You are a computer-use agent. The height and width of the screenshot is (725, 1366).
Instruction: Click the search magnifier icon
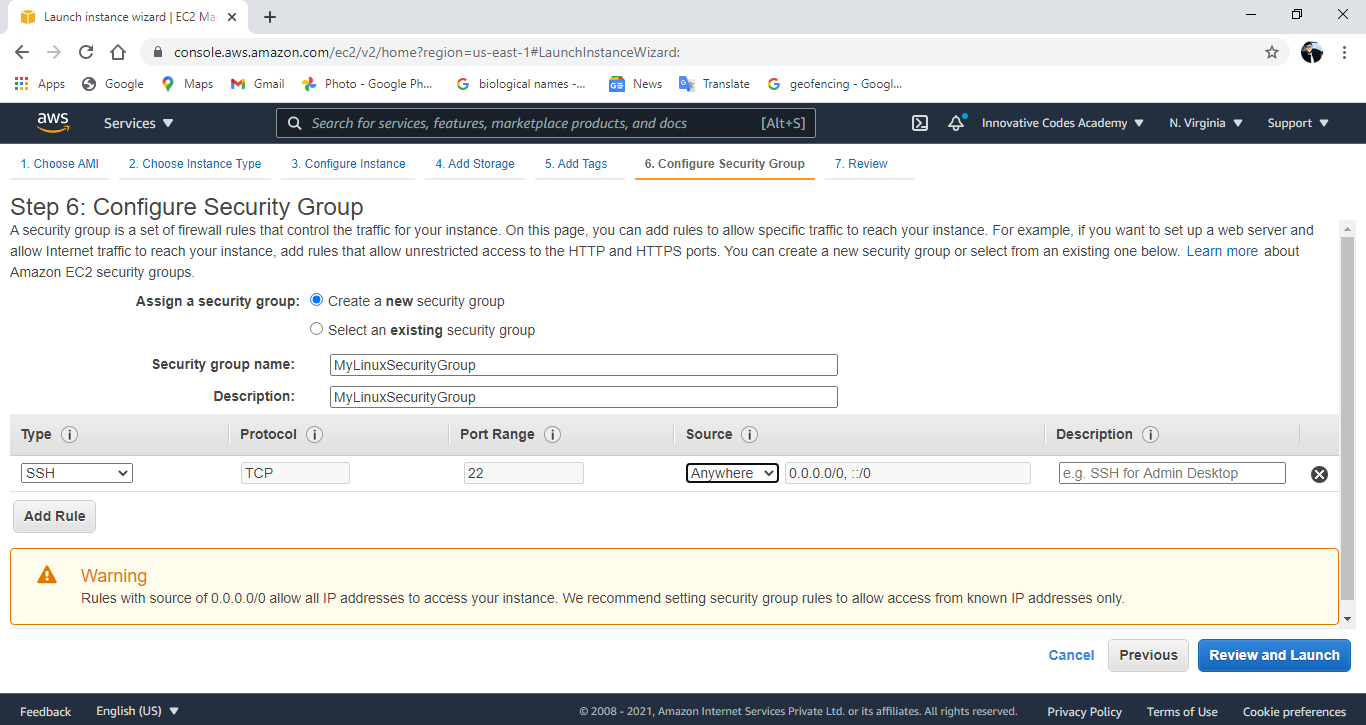(293, 122)
